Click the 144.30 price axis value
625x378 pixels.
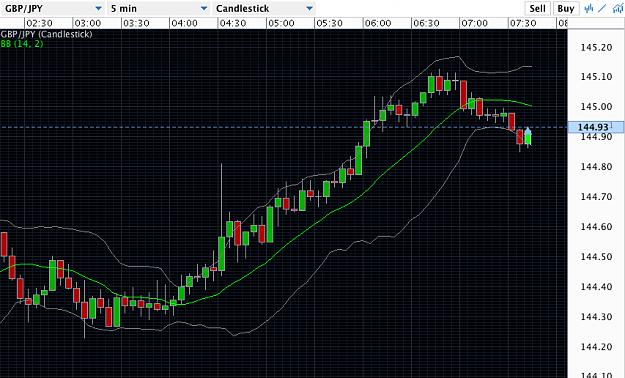pos(596,317)
